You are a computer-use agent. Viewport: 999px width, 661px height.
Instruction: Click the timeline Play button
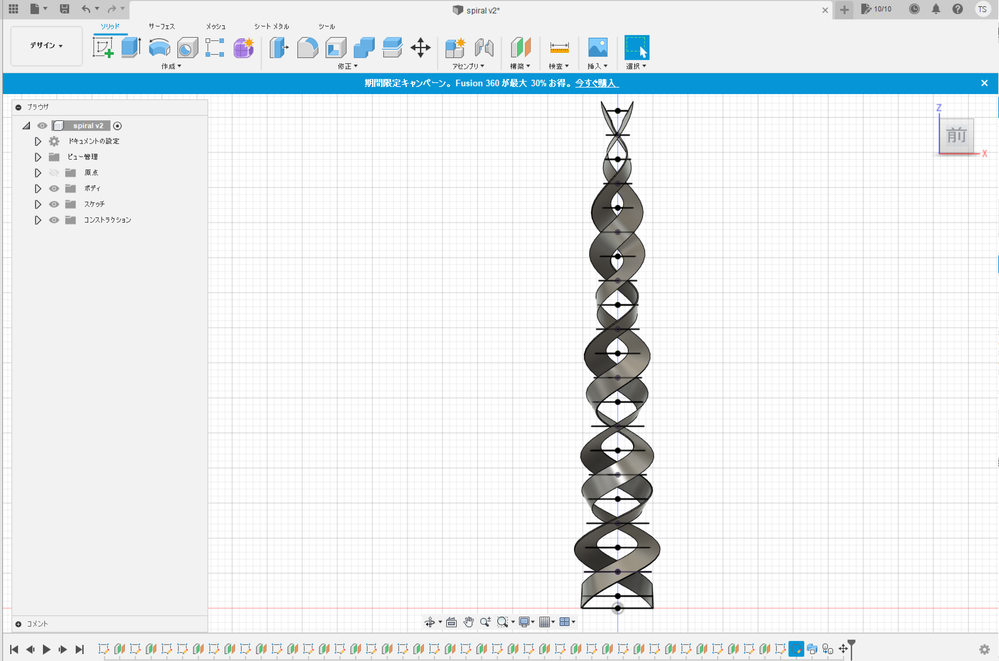[x=47, y=650]
